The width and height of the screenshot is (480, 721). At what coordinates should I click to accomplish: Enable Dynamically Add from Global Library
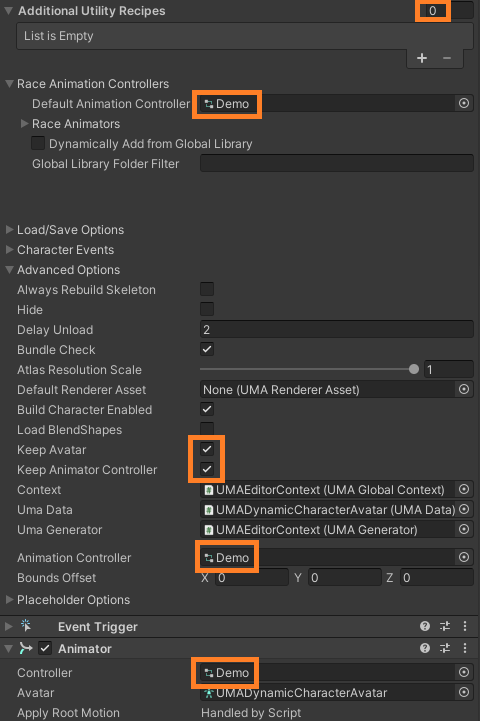[x=38, y=143]
